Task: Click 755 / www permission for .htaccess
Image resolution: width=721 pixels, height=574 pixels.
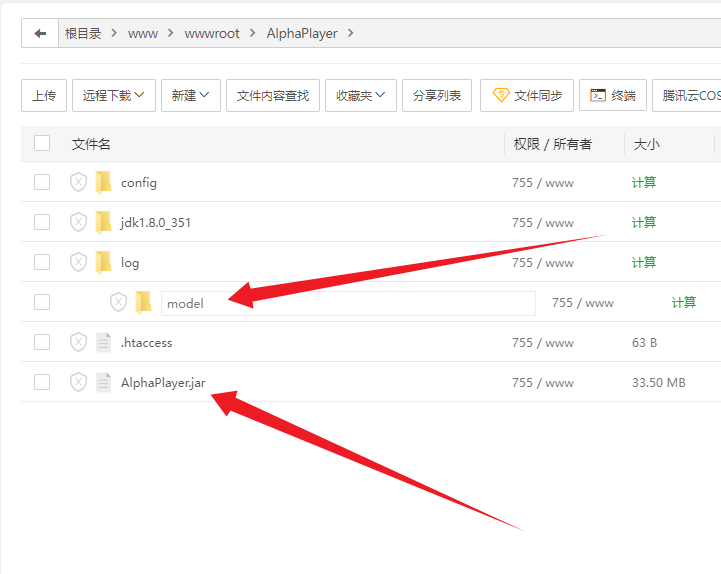Action: click(543, 343)
